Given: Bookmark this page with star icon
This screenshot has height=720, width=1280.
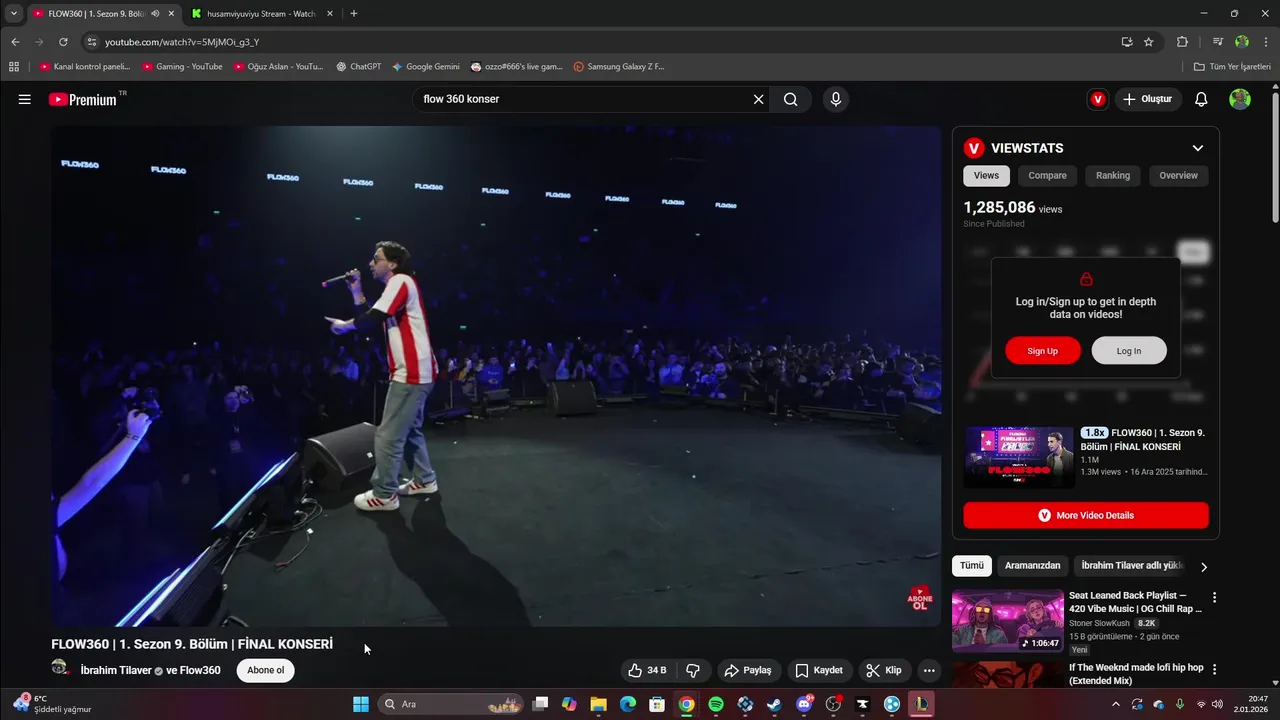Looking at the screenshot, I should click(1149, 42).
